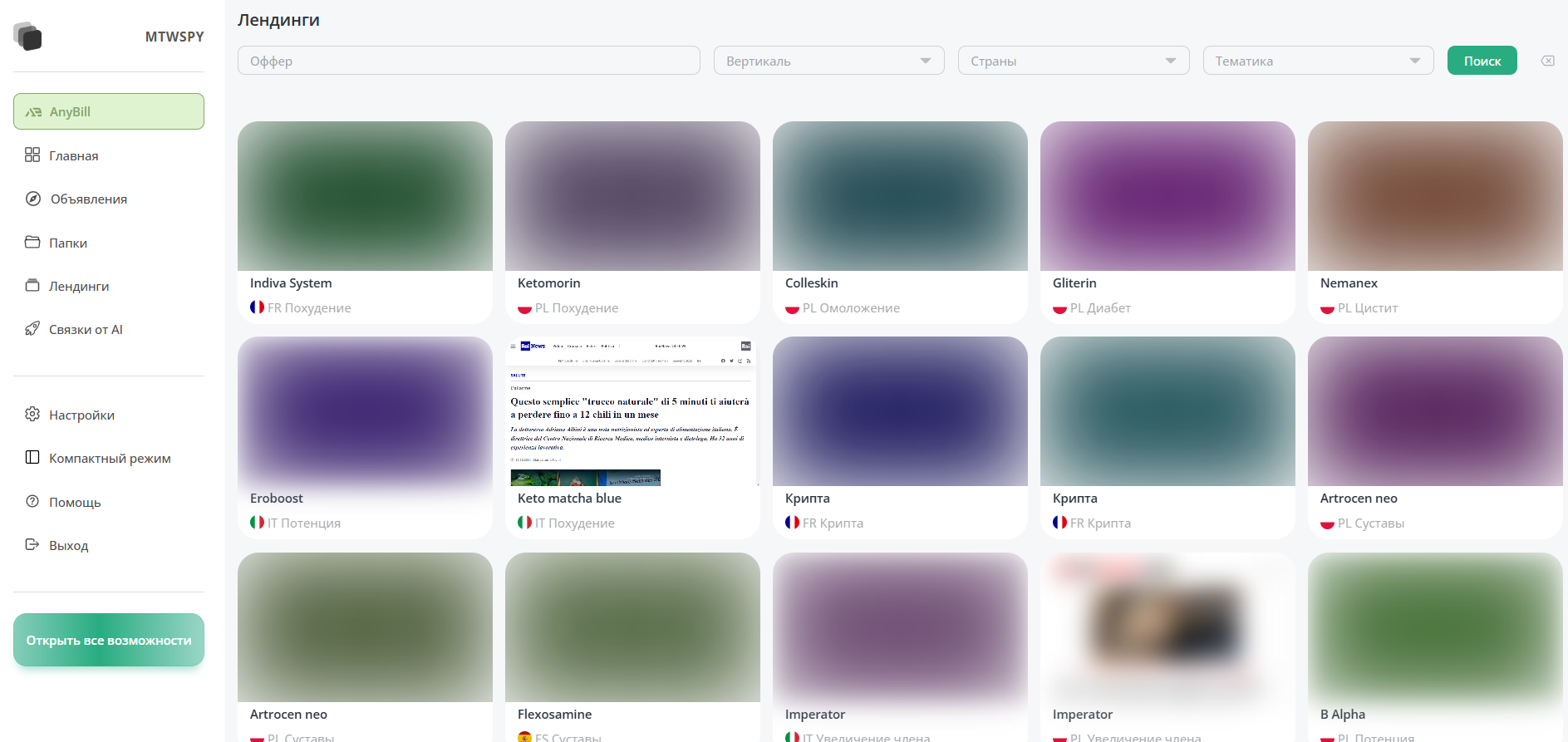Open the Страны dropdown
Image resolution: width=1568 pixels, height=742 pixels.
tap(1073, 61)
